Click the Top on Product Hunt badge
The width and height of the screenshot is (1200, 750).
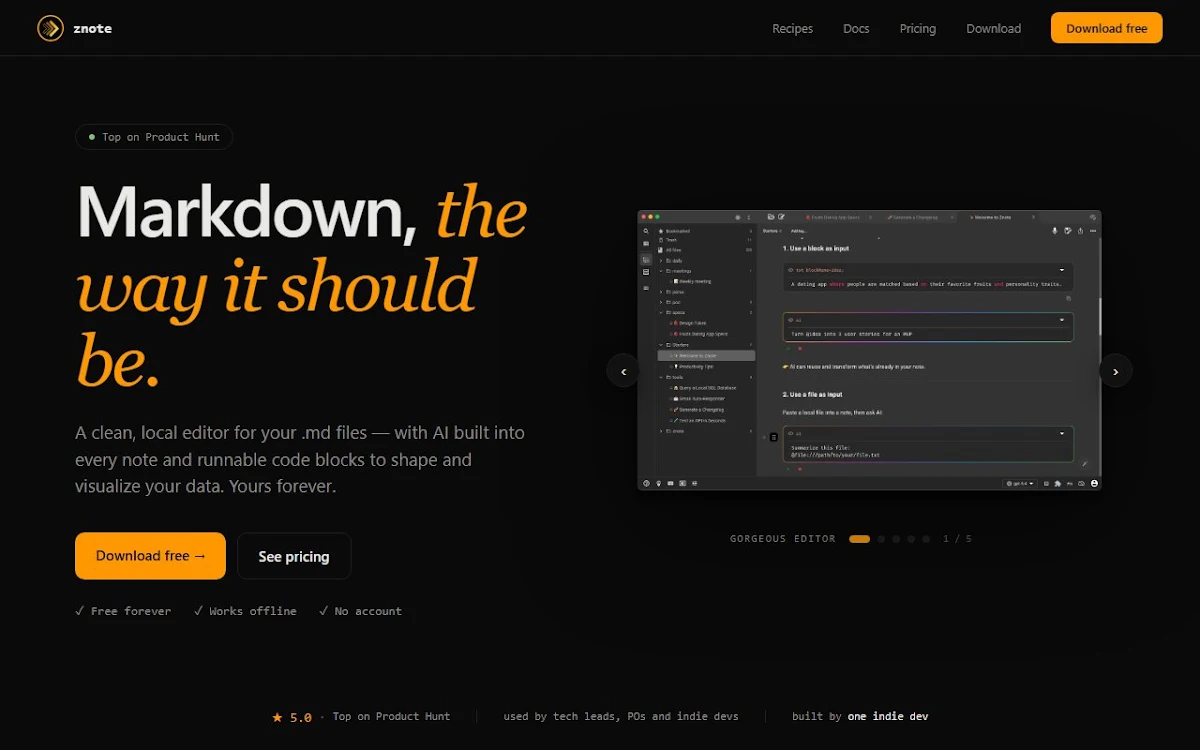[x=154, y=137]
